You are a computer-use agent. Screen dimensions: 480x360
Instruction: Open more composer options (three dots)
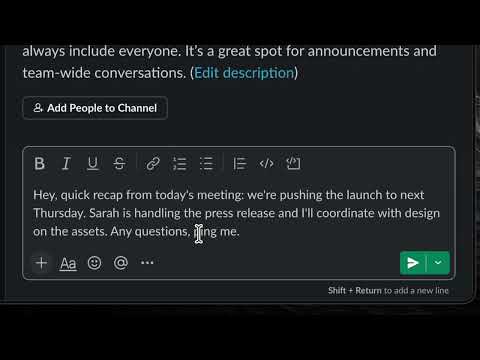pyautogui.click(x=147, y=263)
